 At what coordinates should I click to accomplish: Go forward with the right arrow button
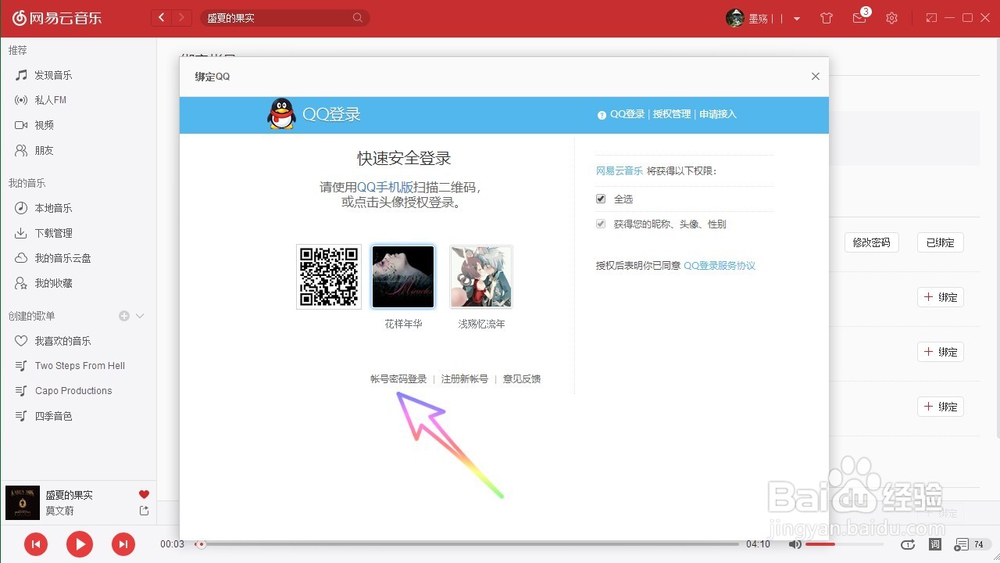click(x=182, y=18)
